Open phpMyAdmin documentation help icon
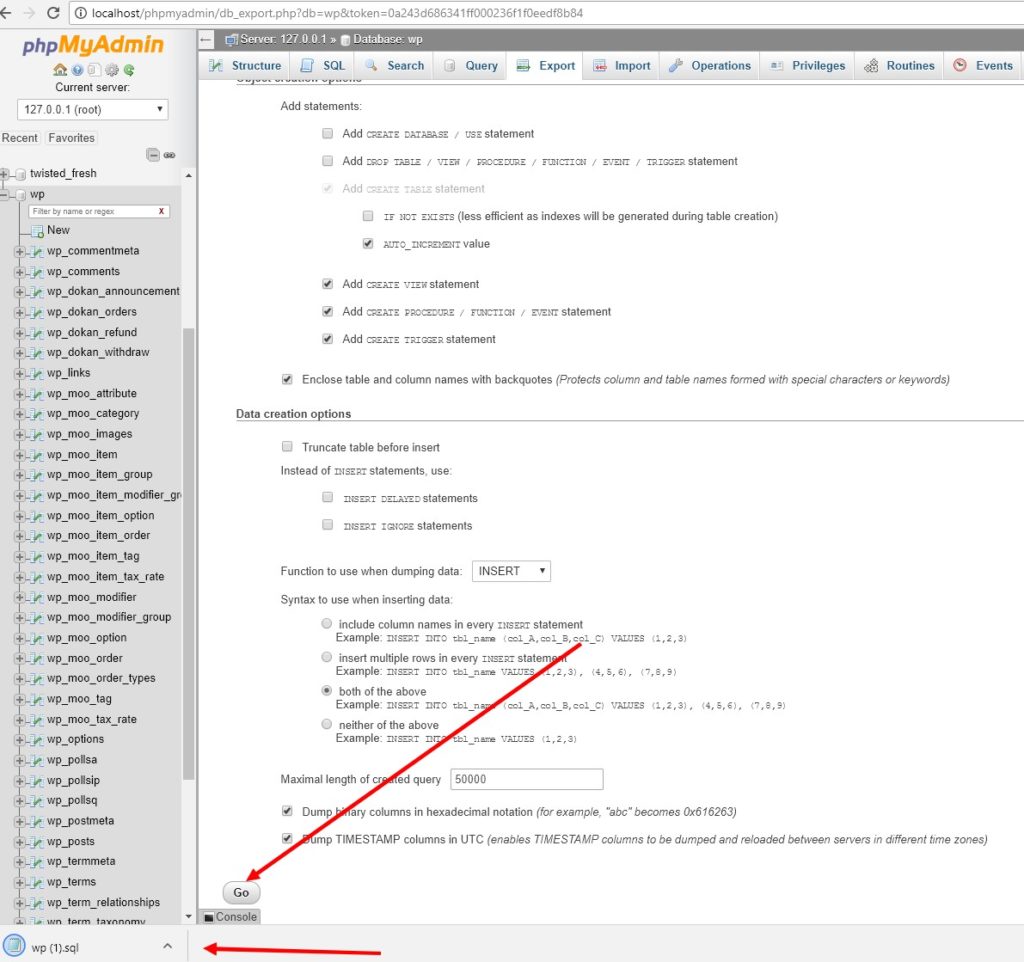This screenshot has height=962, width=1024. [x=78, y=69]
